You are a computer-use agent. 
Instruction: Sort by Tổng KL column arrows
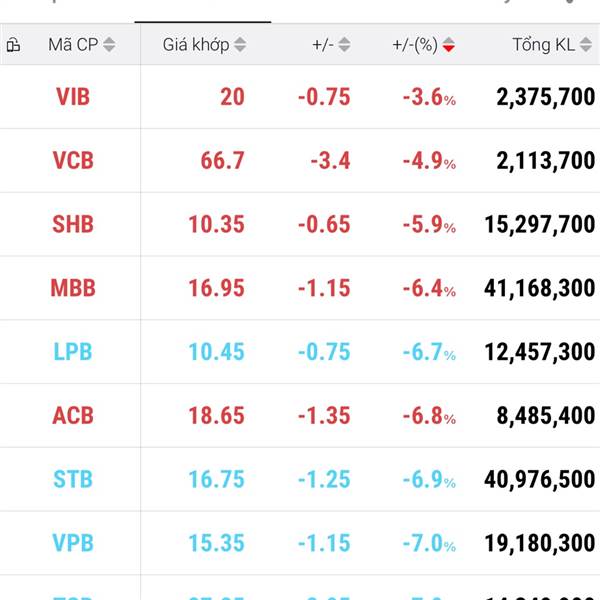pos(585,45)
